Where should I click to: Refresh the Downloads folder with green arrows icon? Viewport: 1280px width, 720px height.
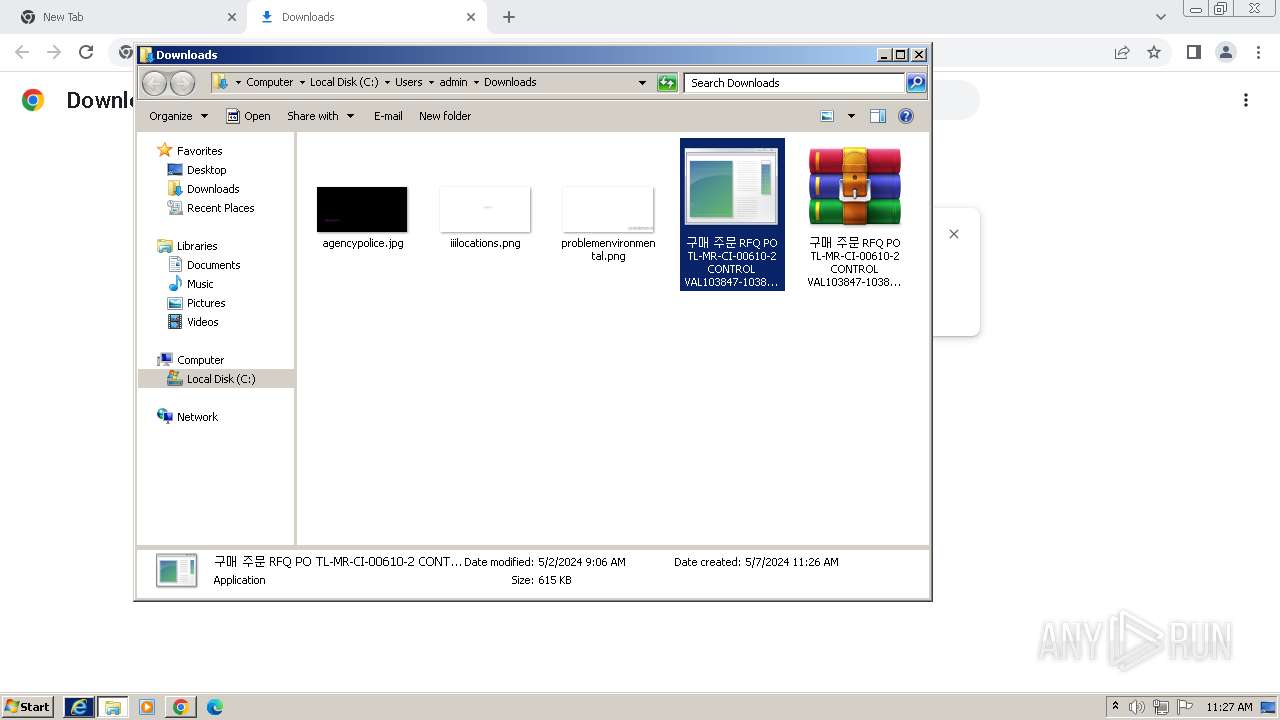coord(667,83)
